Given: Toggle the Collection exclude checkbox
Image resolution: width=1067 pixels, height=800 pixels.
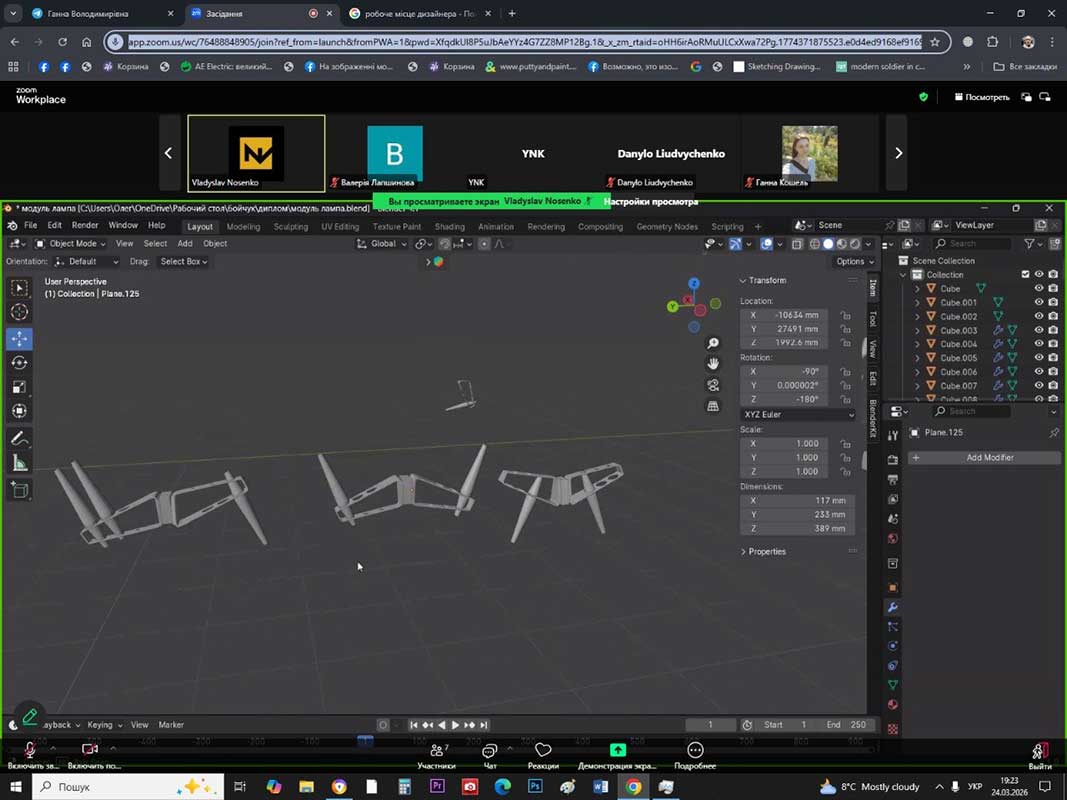Looking at the screenshot, I should [x=1025, y=274].
